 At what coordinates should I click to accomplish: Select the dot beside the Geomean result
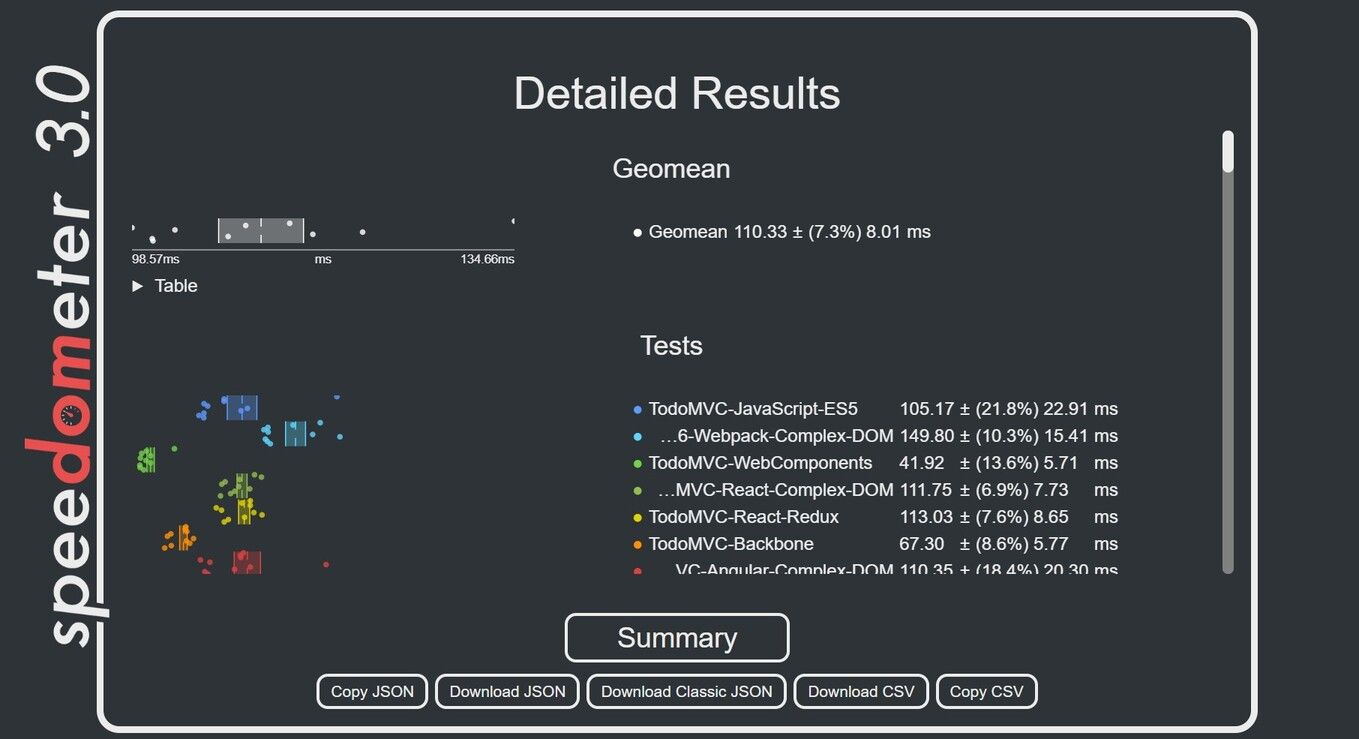point(637,231)
